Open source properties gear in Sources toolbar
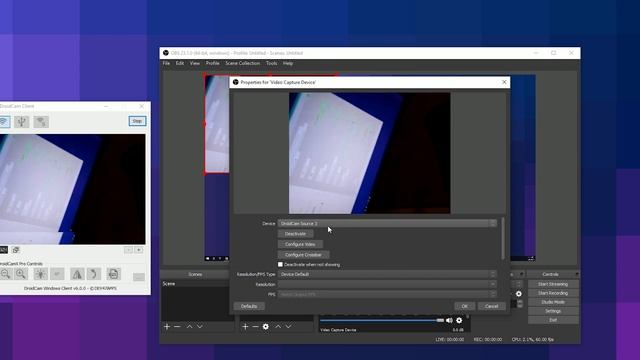This screenshot has width=640, height=360. pos(266,327)
